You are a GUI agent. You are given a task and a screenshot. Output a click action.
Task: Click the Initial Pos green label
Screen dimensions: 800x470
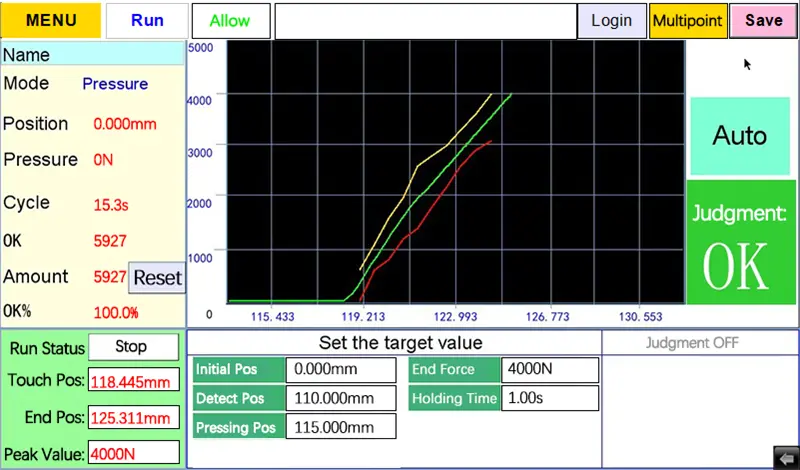point(239,370)
